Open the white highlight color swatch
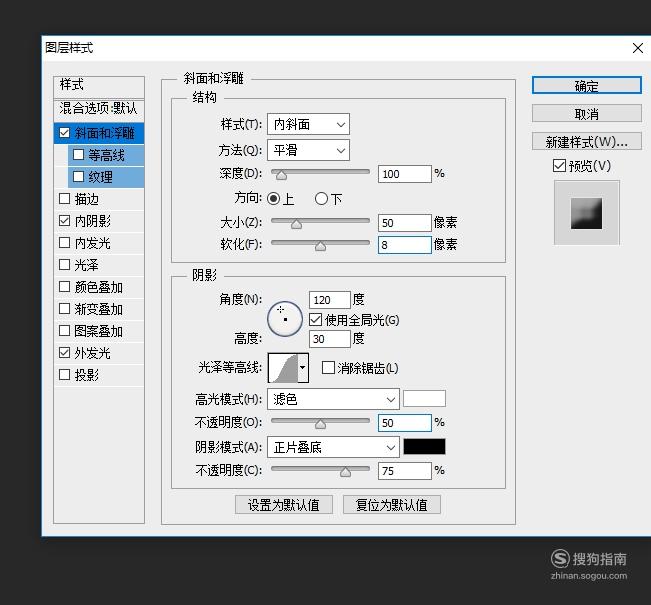The height and width of the screenshot is (605, 651). (x=424, y=399)
